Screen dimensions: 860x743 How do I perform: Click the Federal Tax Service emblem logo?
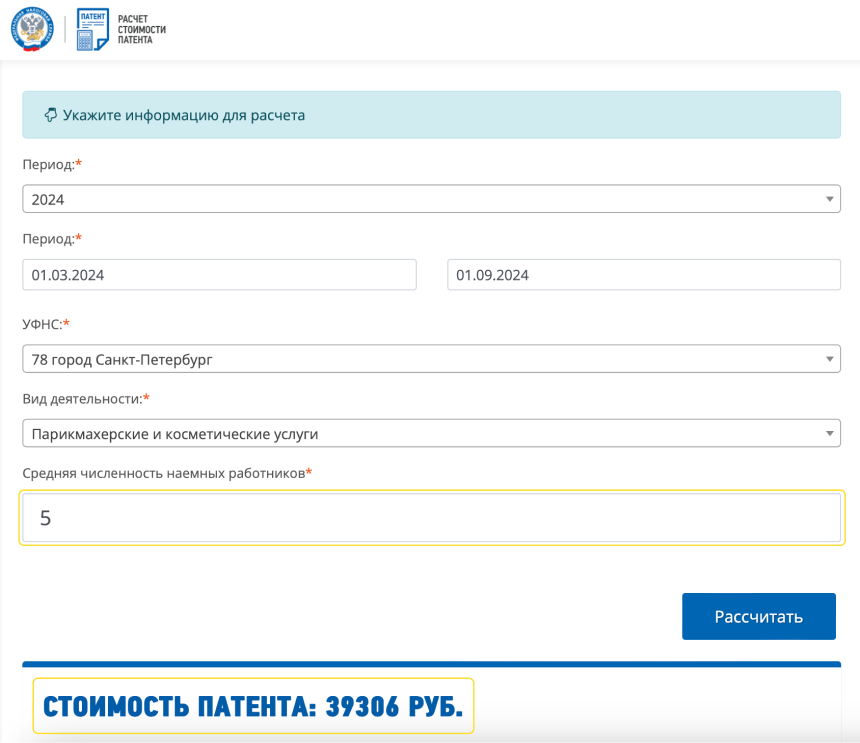(31, 28)
